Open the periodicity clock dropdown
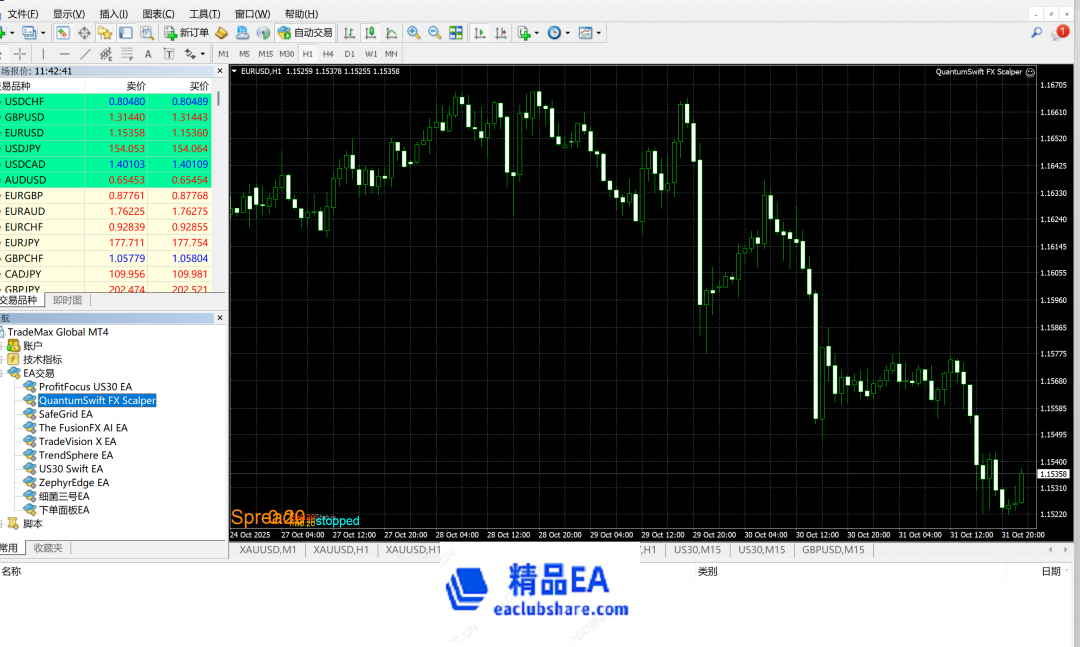Image resolution: width=1080 pixels, height=647 pixels. coord(569,33)
